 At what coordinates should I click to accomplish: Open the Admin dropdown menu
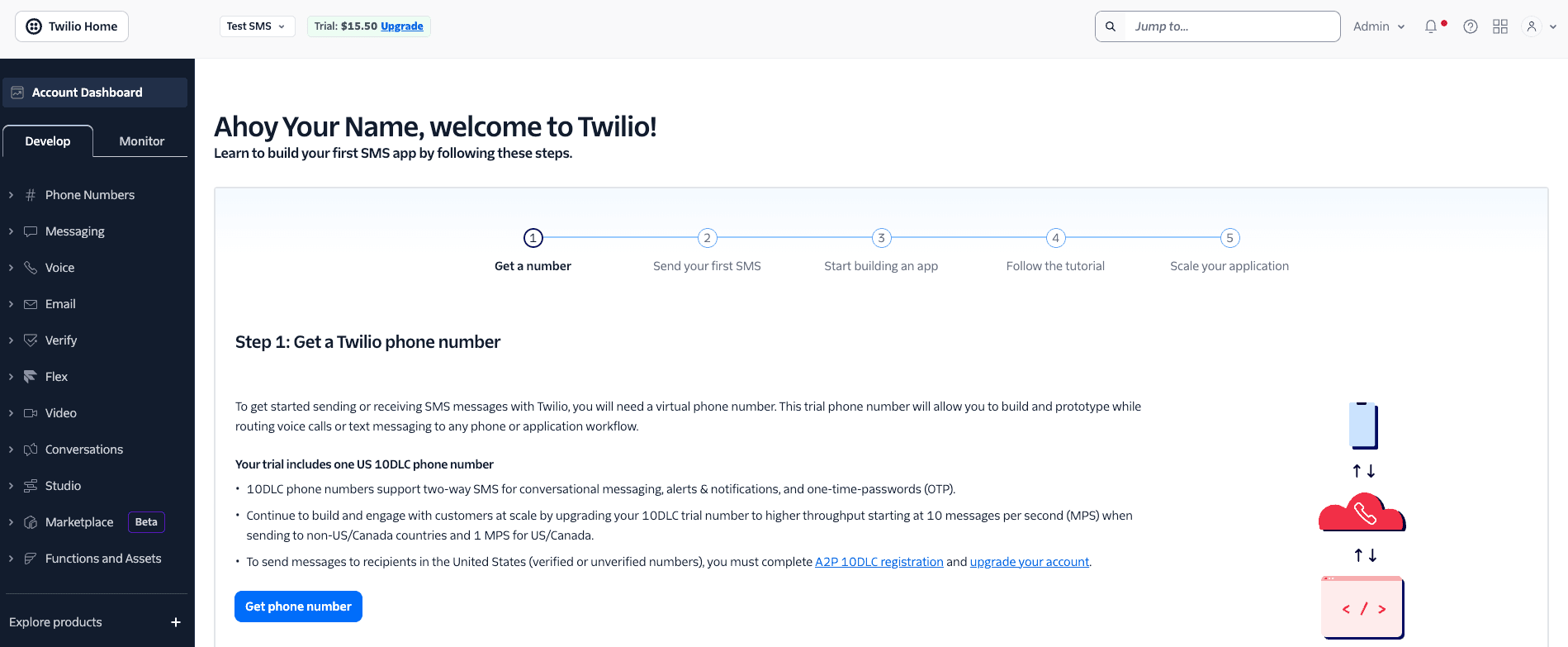[1376, 26]
